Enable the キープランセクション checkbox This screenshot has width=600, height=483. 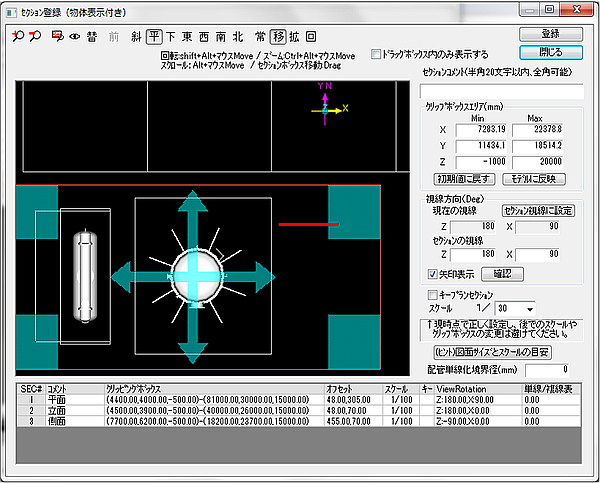point(433,295)
